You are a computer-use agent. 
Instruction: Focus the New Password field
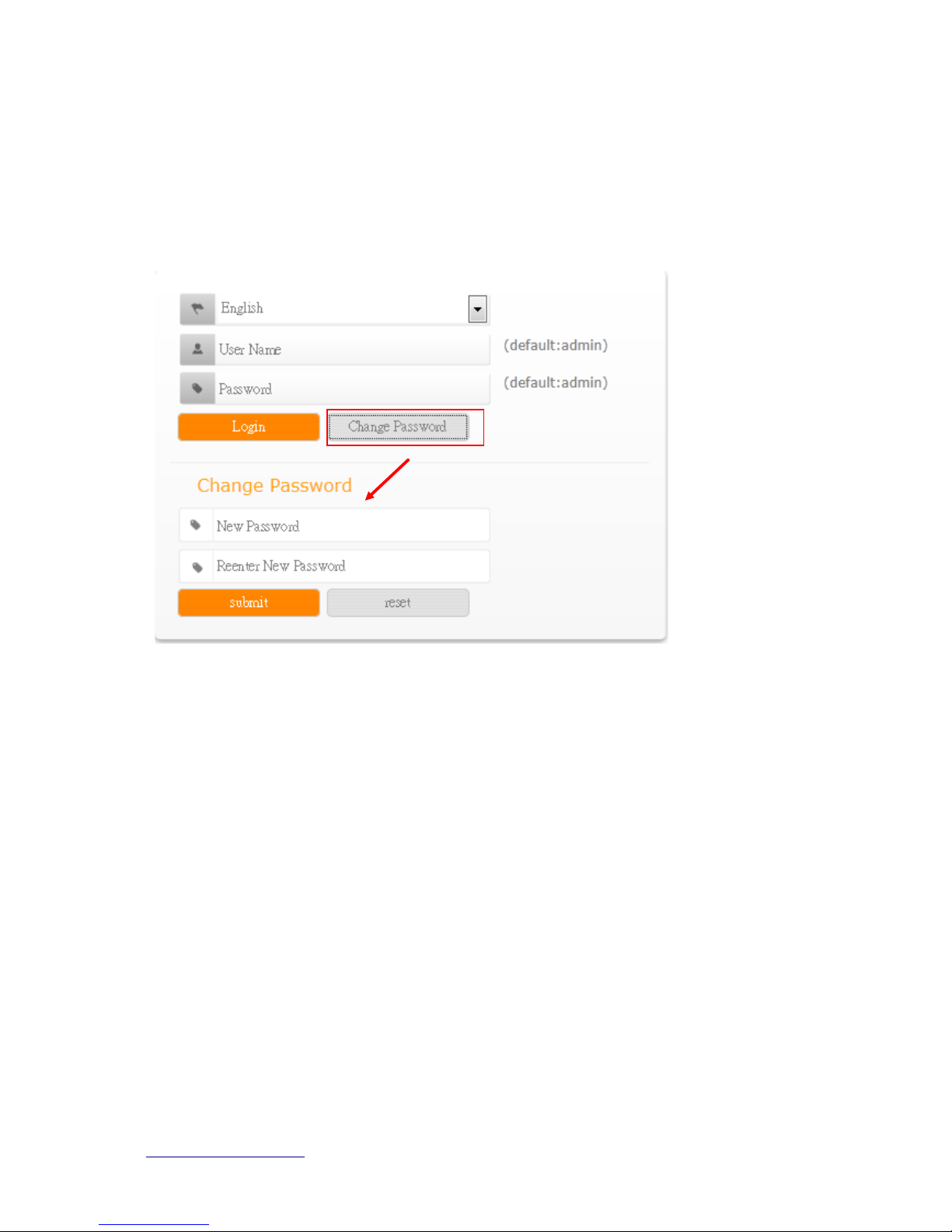[x=351, y=525]
